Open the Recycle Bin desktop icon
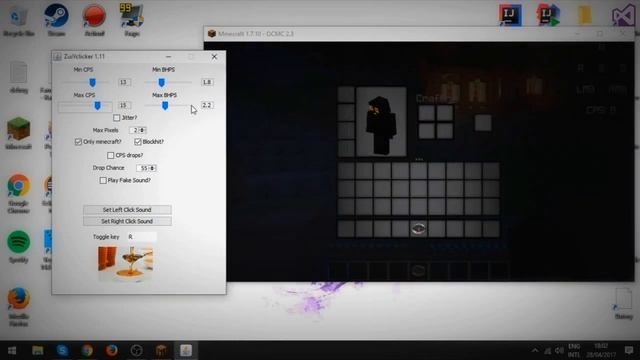Viewport: 640px width, 360px height. tap(18, 20)
